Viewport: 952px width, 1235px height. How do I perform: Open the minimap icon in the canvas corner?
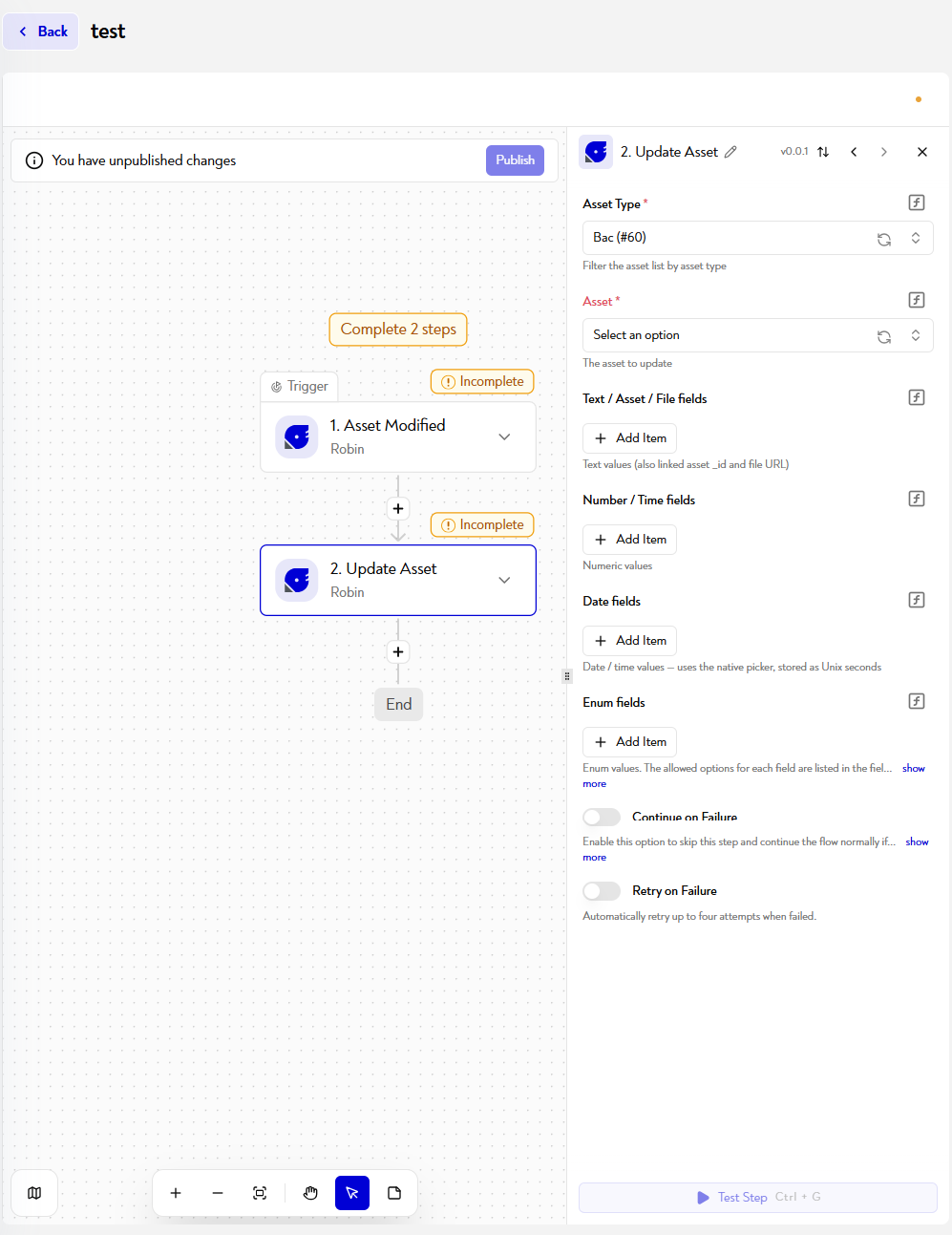[x=34, y=1193]
